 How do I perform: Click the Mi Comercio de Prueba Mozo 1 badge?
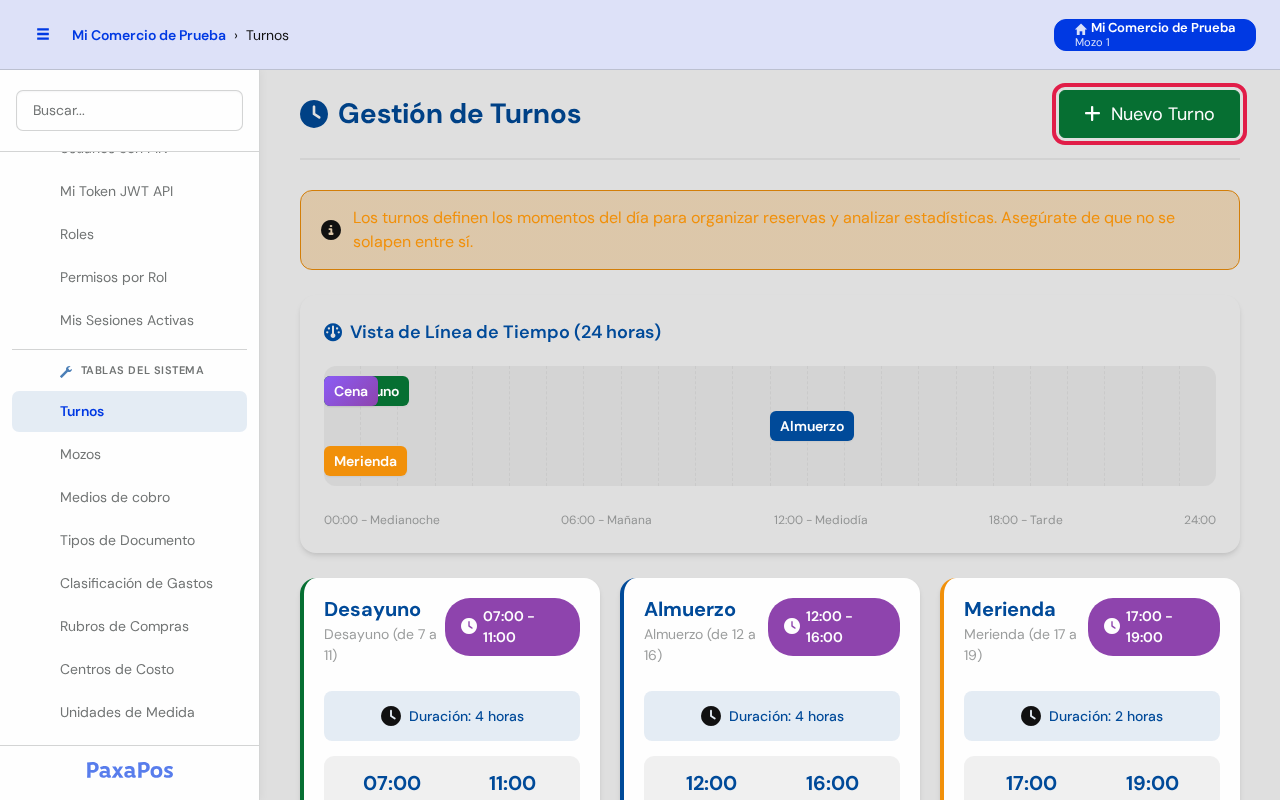1155,35
